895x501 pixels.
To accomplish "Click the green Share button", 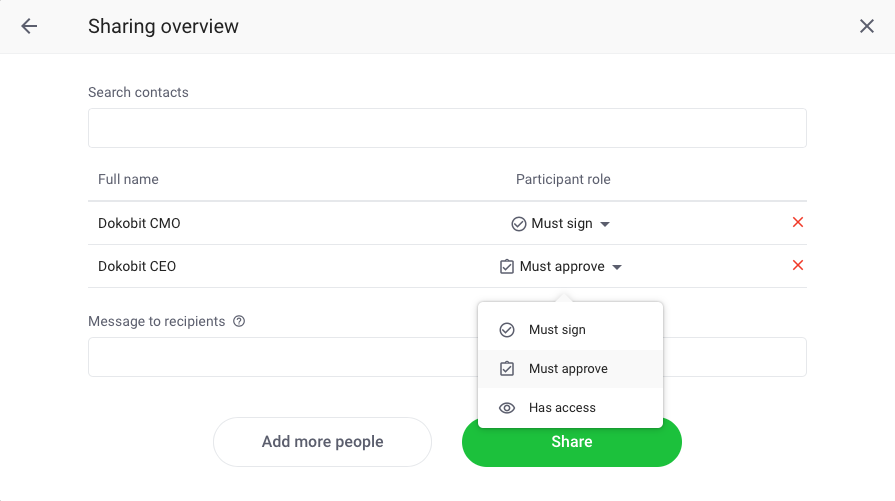I will pos(572,443).
